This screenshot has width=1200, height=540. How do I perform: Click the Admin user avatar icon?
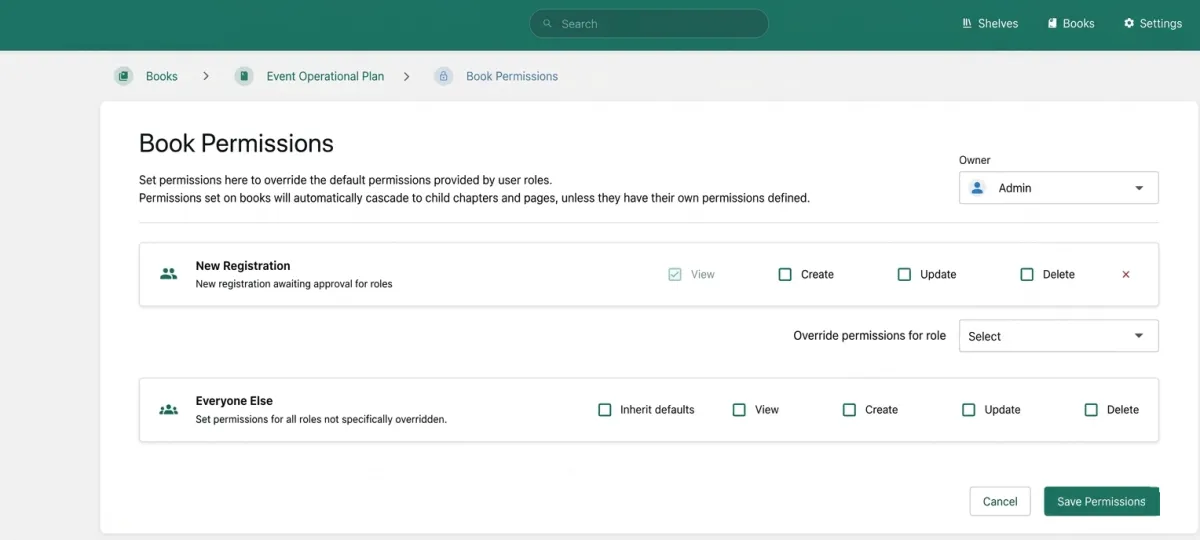coord(978,188)
